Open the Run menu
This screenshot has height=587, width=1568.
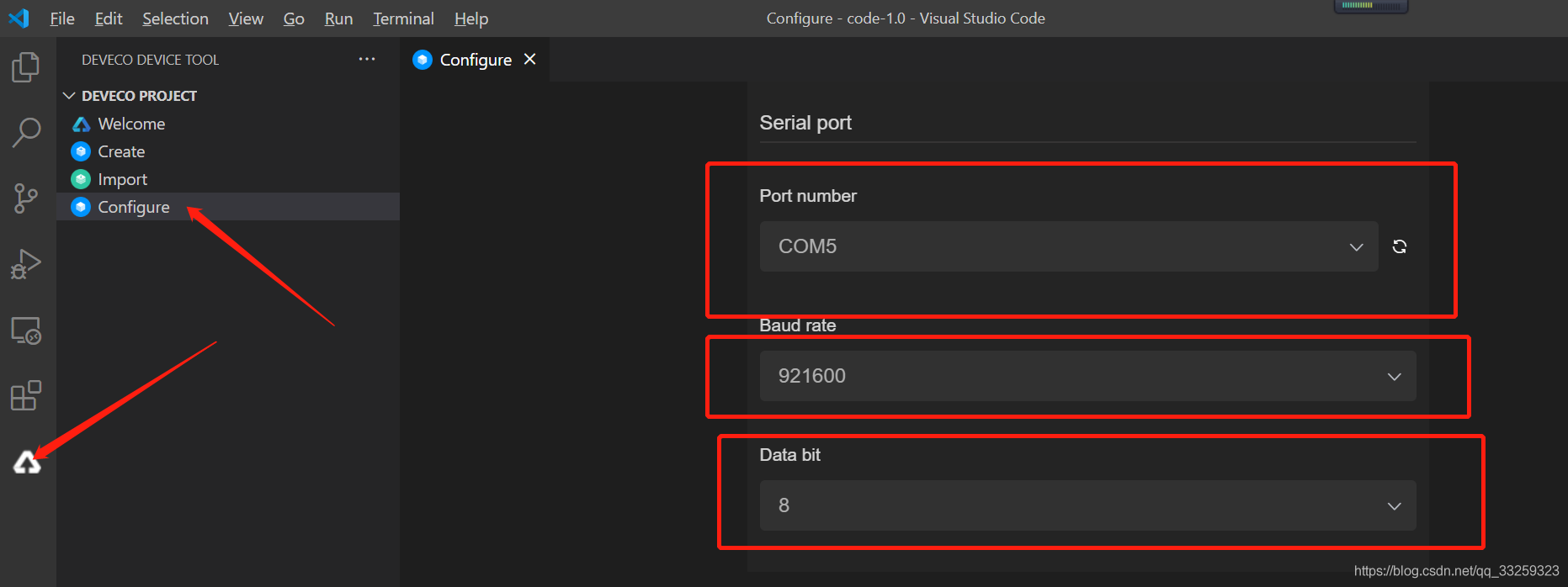pyautogui.click(x=338, y=19)
